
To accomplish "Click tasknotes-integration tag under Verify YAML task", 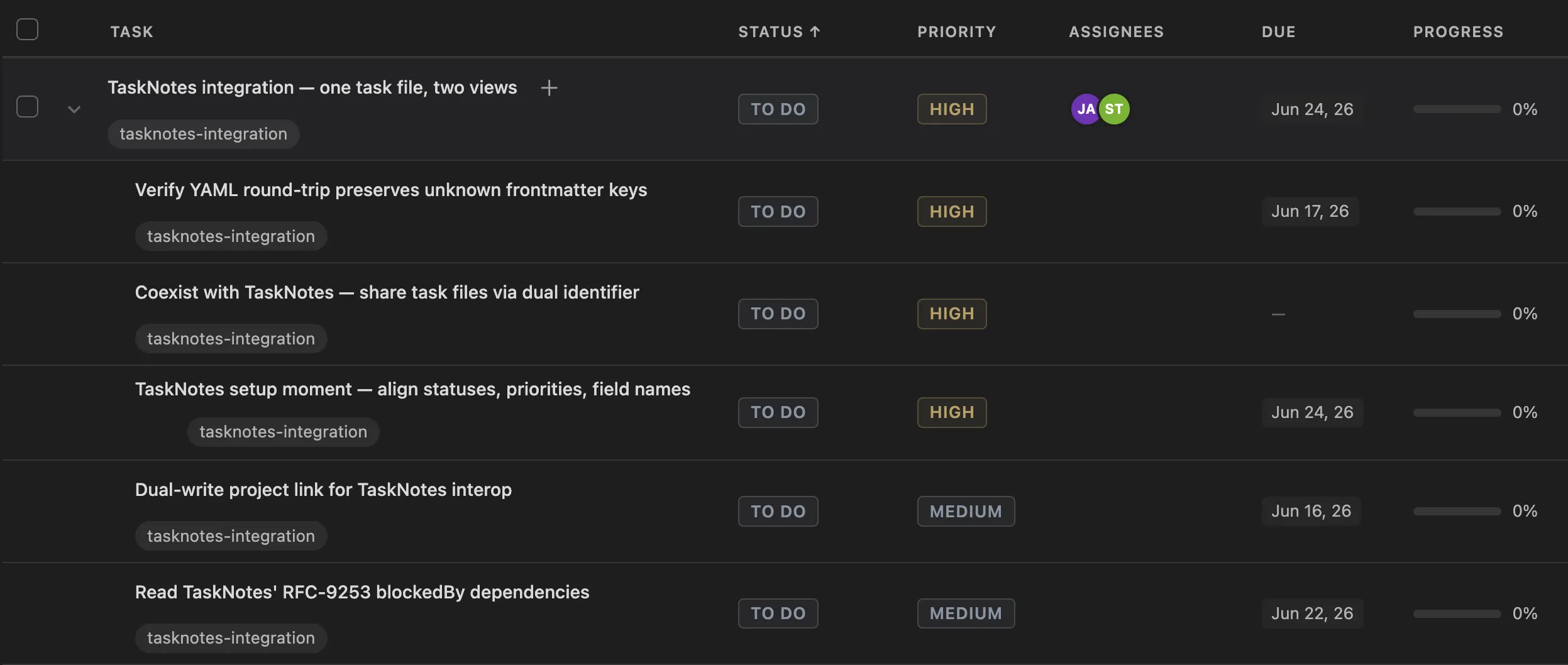I will (231, 236).
